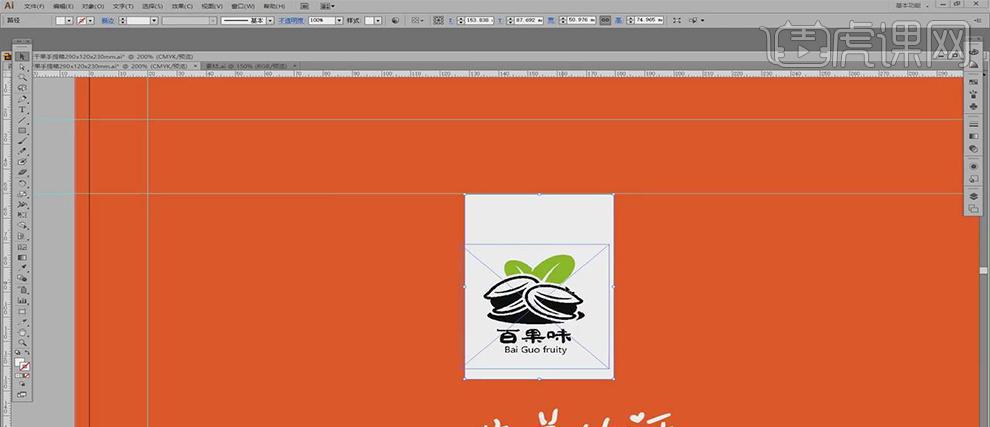Select the Zoom tool in the toolbox
This screenshot has height=427, width=990.
[22, 343]
